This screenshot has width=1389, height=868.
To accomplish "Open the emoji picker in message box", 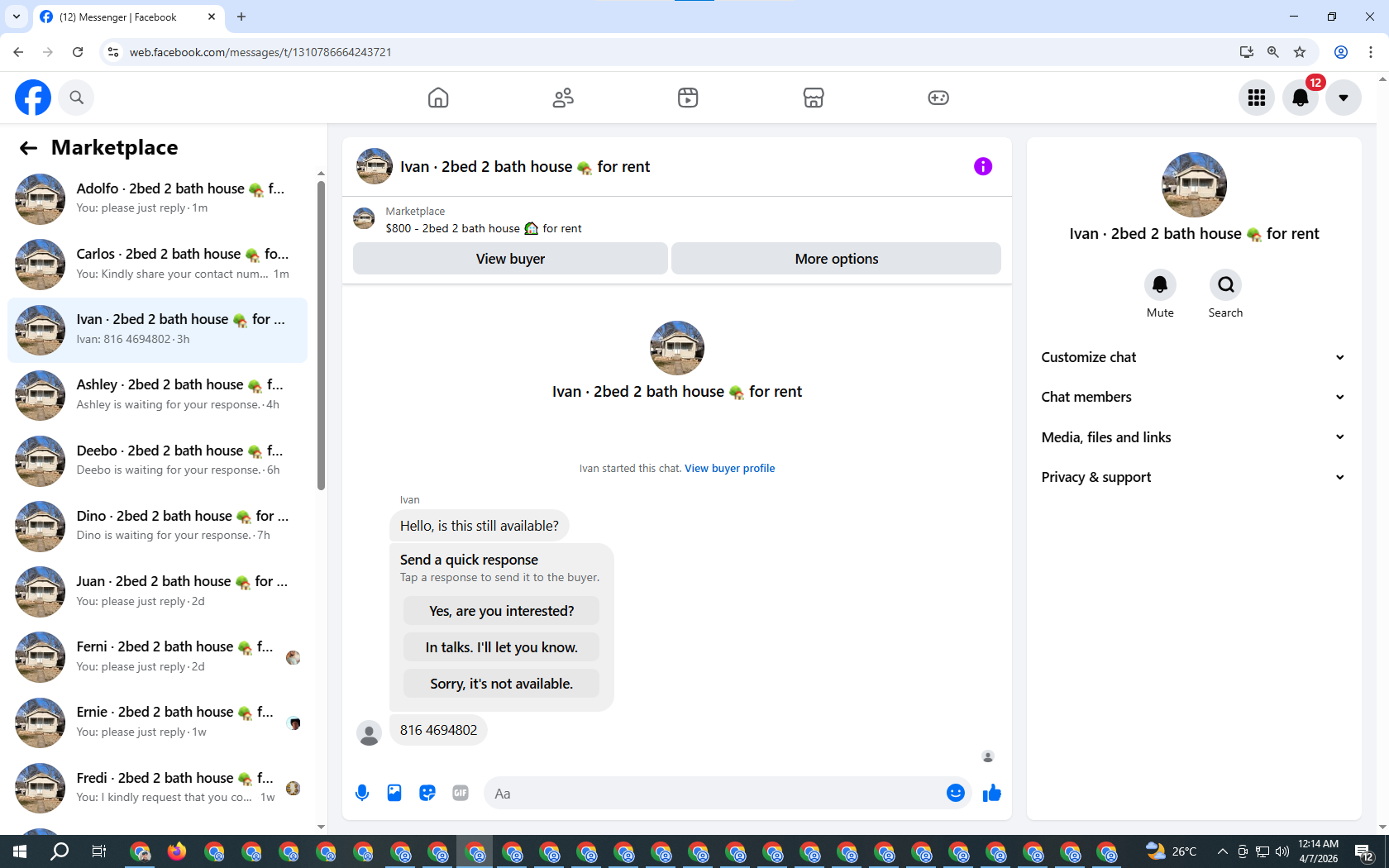I will coord(956,793).
